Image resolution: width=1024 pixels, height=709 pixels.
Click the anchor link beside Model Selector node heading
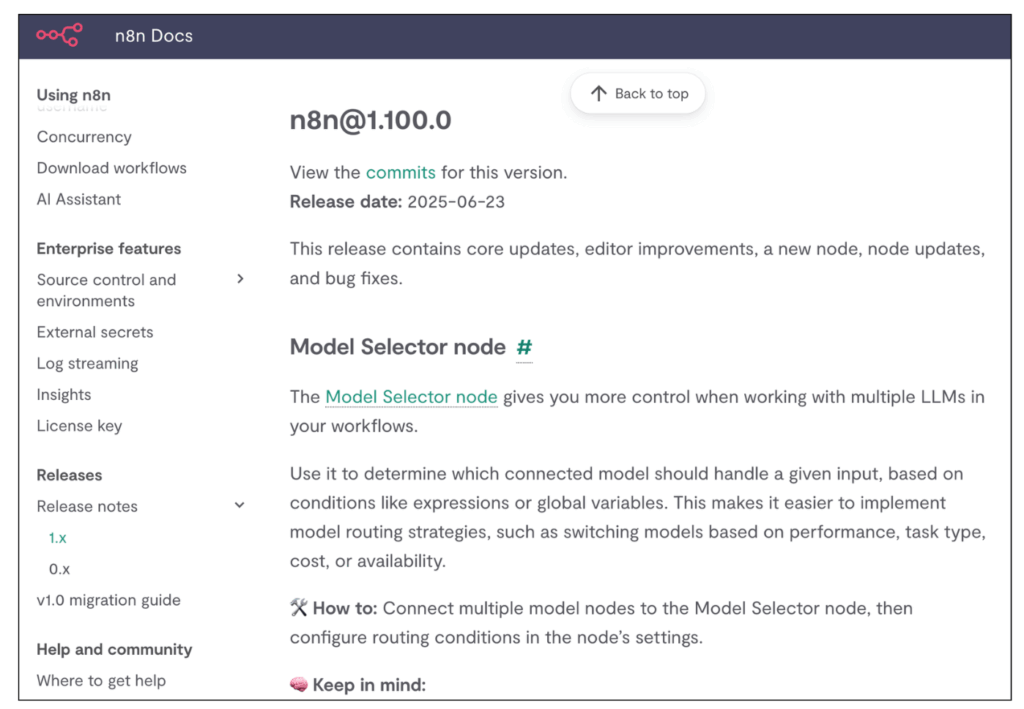pyautogui.click(x=524, y=347)
